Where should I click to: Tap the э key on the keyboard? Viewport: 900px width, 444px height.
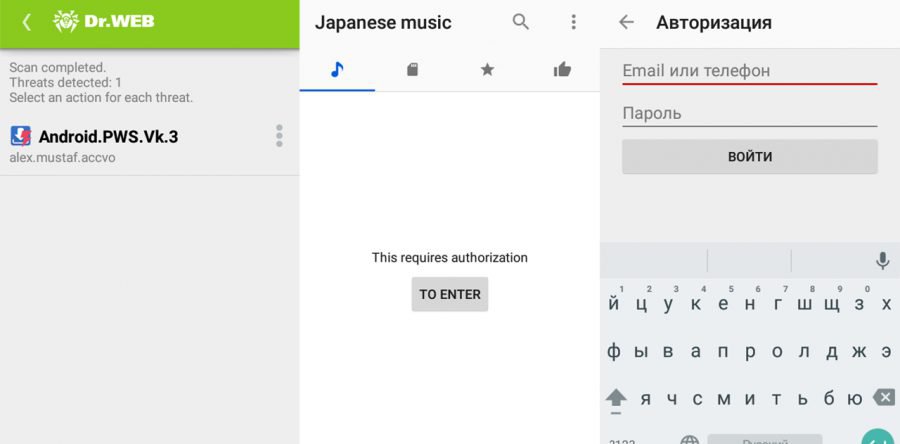886,352
